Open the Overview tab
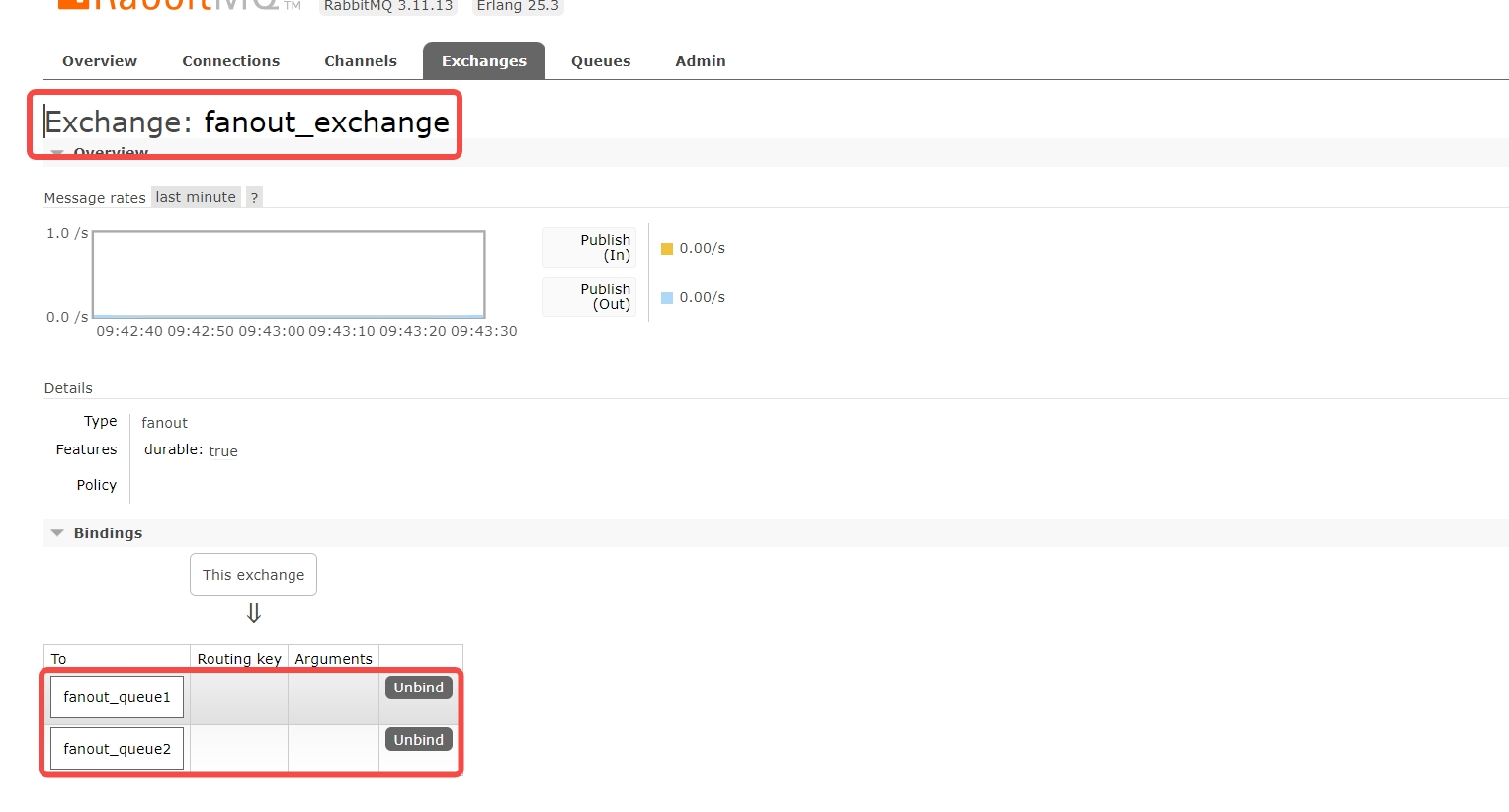This screenshot has width=1509, height=812. point(100,61)
